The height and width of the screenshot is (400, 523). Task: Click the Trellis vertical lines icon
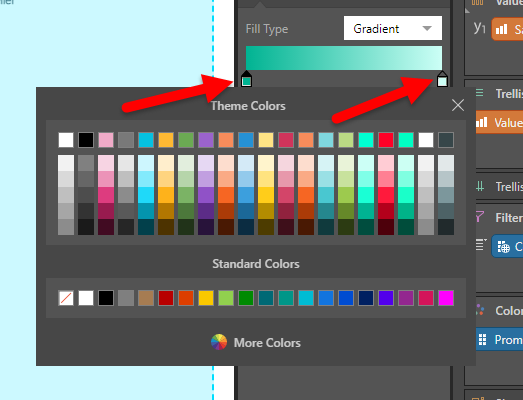[480, 186]
